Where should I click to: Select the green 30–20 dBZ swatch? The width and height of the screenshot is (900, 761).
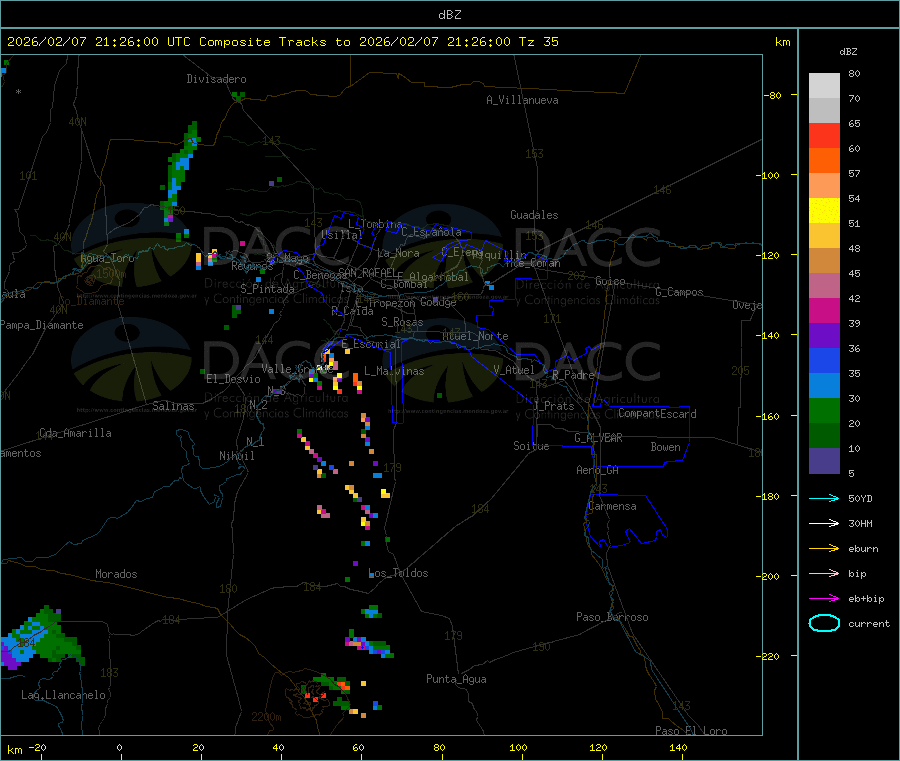[x=824, y=410]
